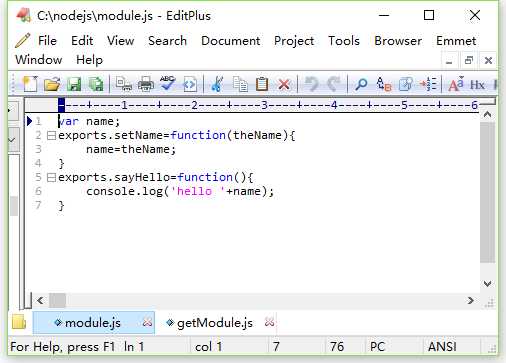This screenshot has height=363, width=506.
Task: Open the Browser menu
Action: (398, 41)
